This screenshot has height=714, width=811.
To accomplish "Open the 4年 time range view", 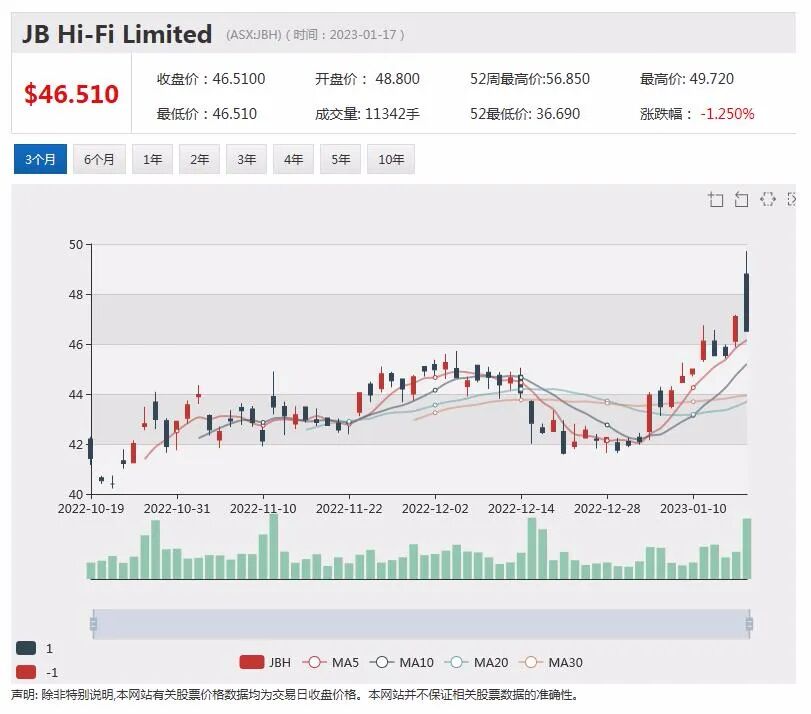I will pyautogui.click(x=293, y=159).
